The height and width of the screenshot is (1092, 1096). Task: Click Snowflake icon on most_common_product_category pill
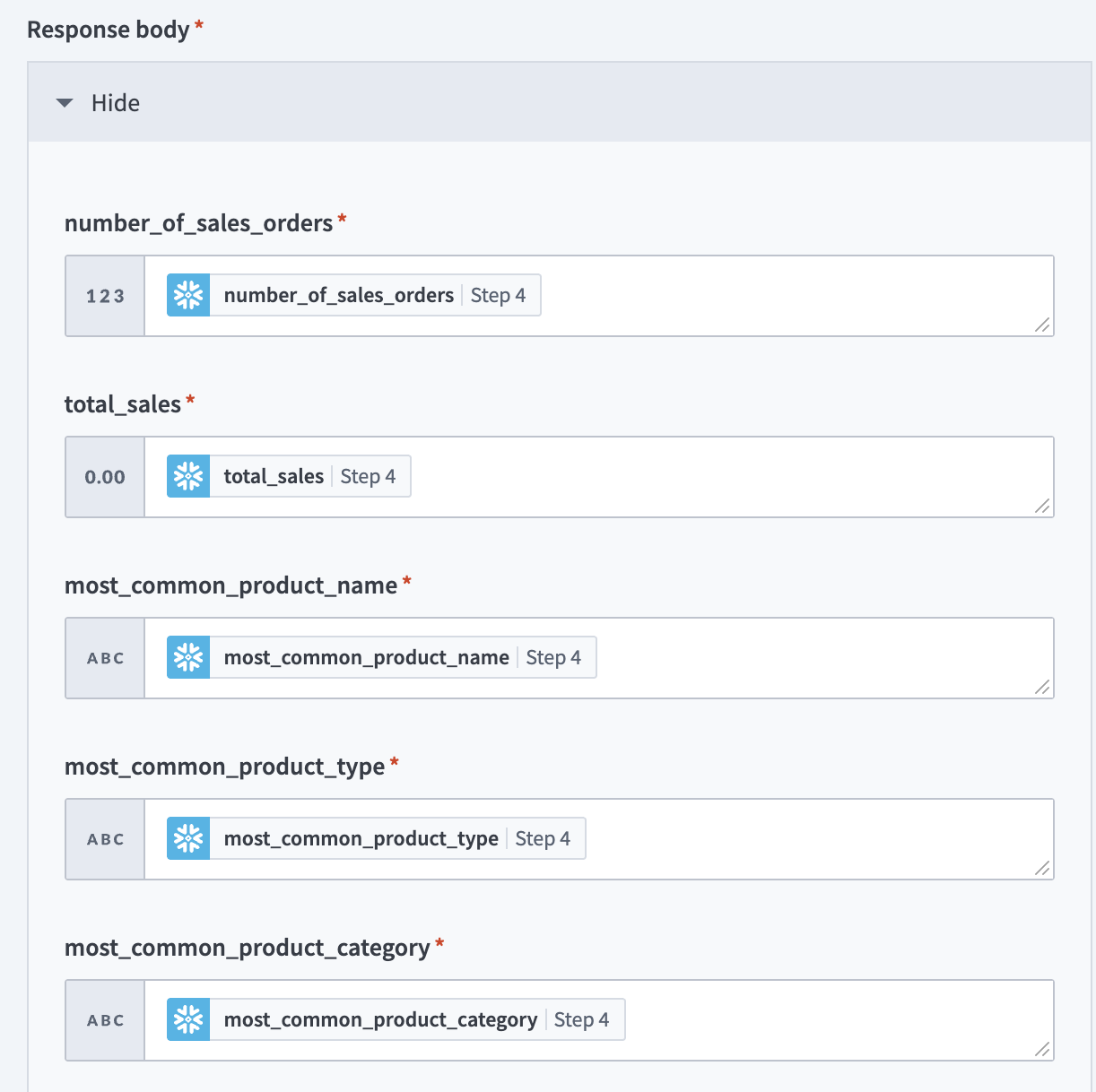click(188, 1019)
